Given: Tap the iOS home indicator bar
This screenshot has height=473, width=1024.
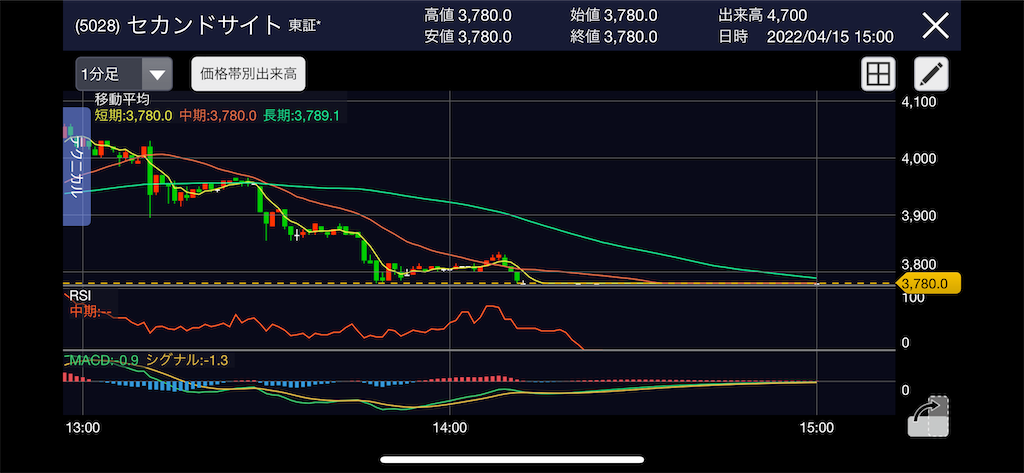Looking at the screenshot, I should [x=511, y=460].
